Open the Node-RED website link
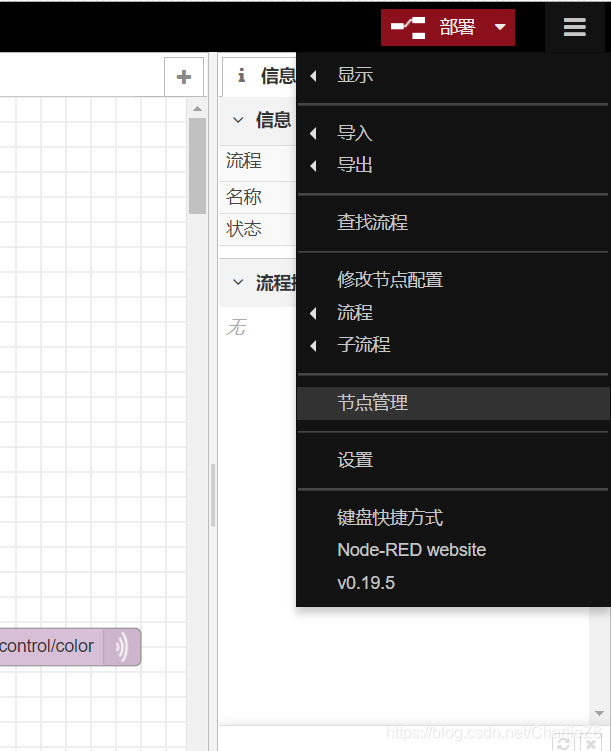The width and height of the screenshot is (611, 751). pos(453,550)
